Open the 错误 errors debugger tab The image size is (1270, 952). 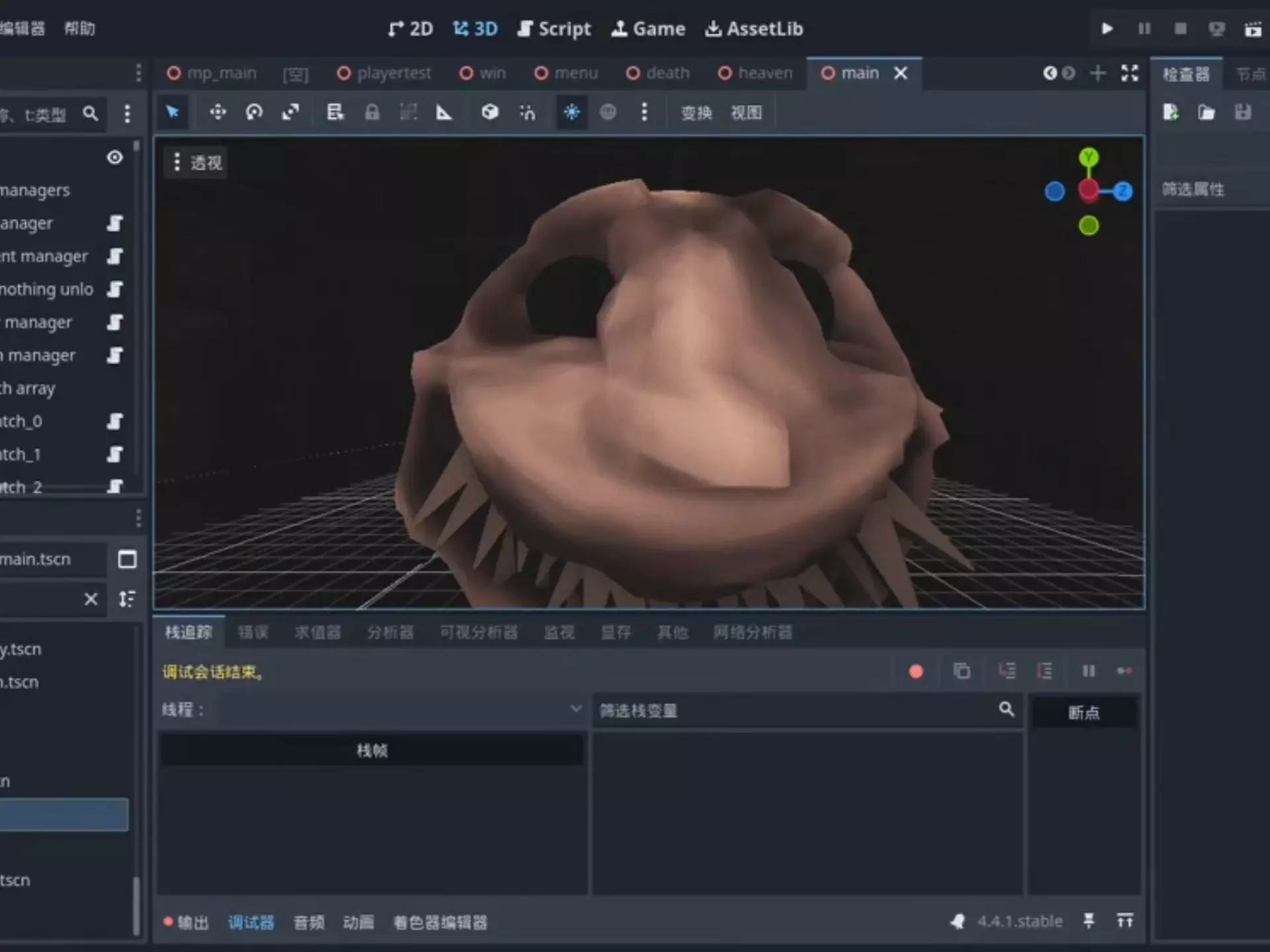tap(253, 633)
